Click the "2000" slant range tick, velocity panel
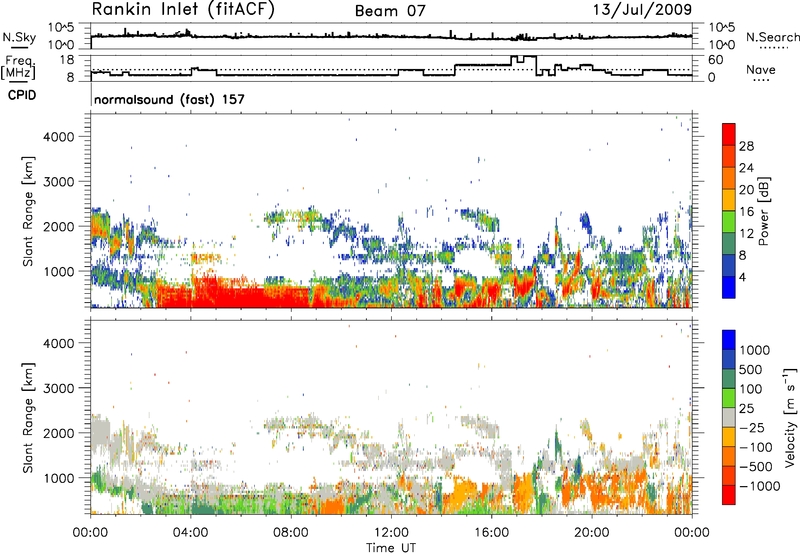Viewport: 800px width, 554px height. (58, 433)
